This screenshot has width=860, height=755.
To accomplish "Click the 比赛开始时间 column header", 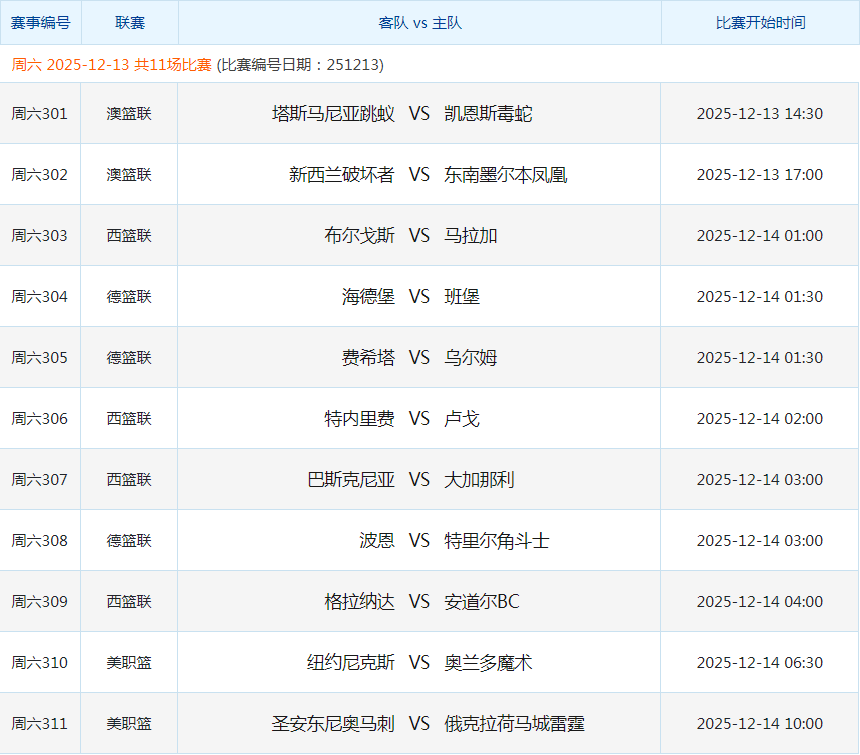I will click(760, 22).
